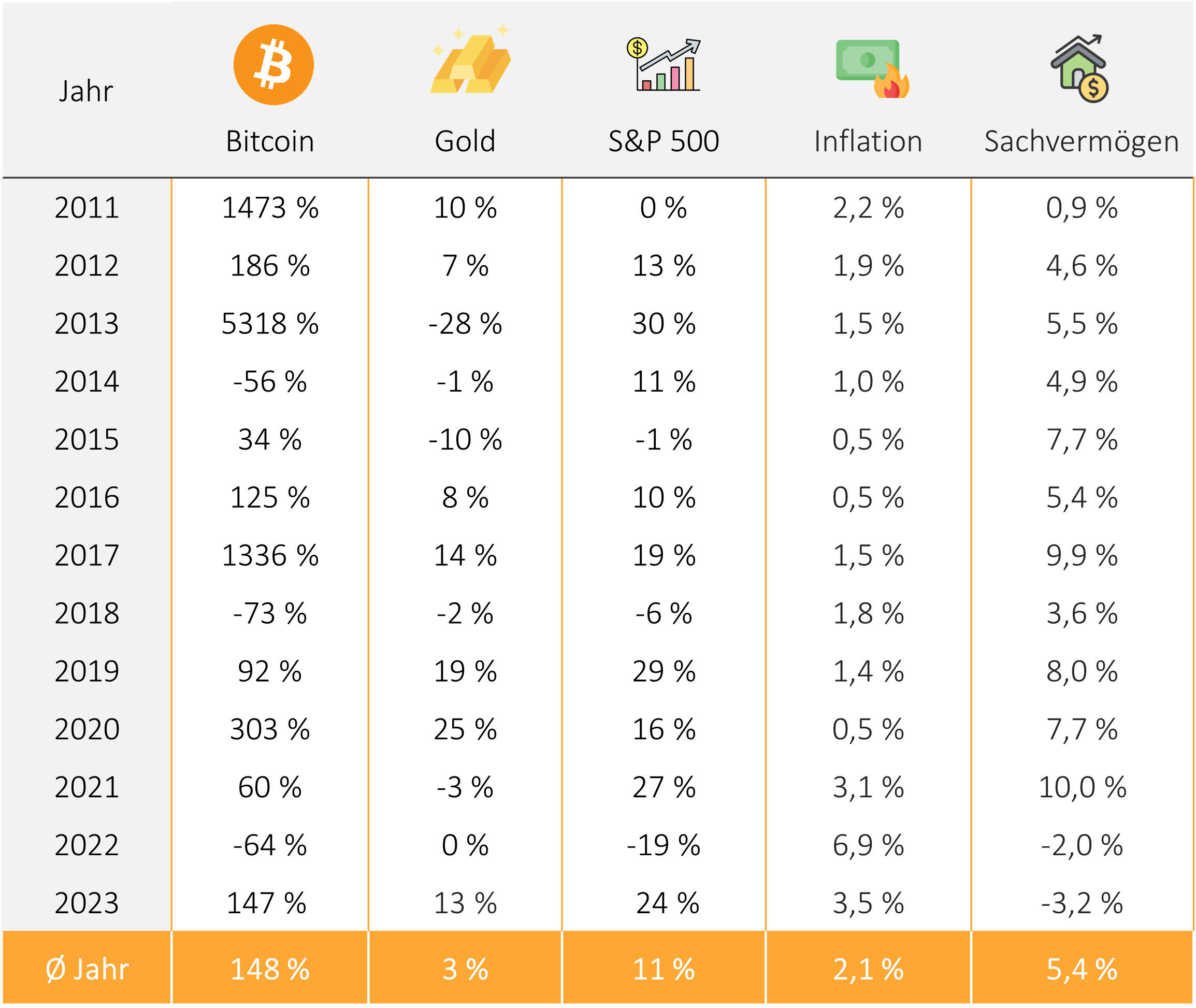1196x1008 pixels.
Task: Click the 2020 year row label
Action: click(x=87, y=729)
